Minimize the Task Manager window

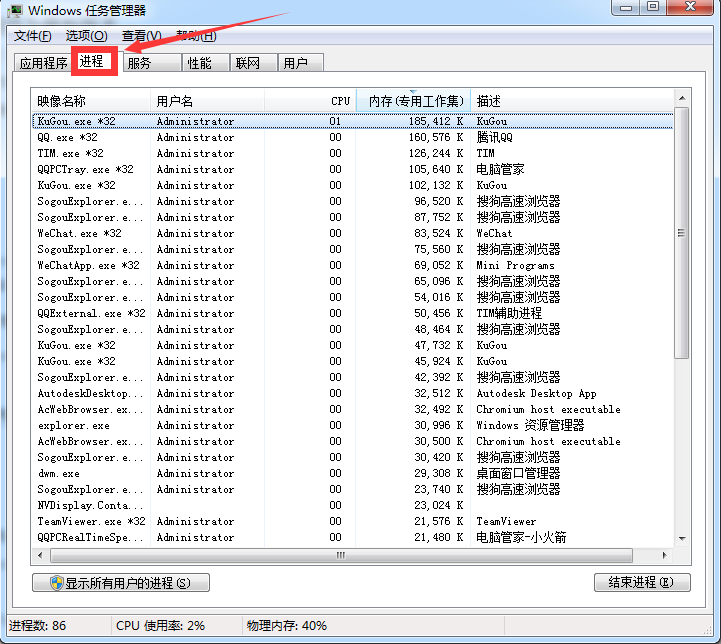pyautogui.click(x=625, y=7)
